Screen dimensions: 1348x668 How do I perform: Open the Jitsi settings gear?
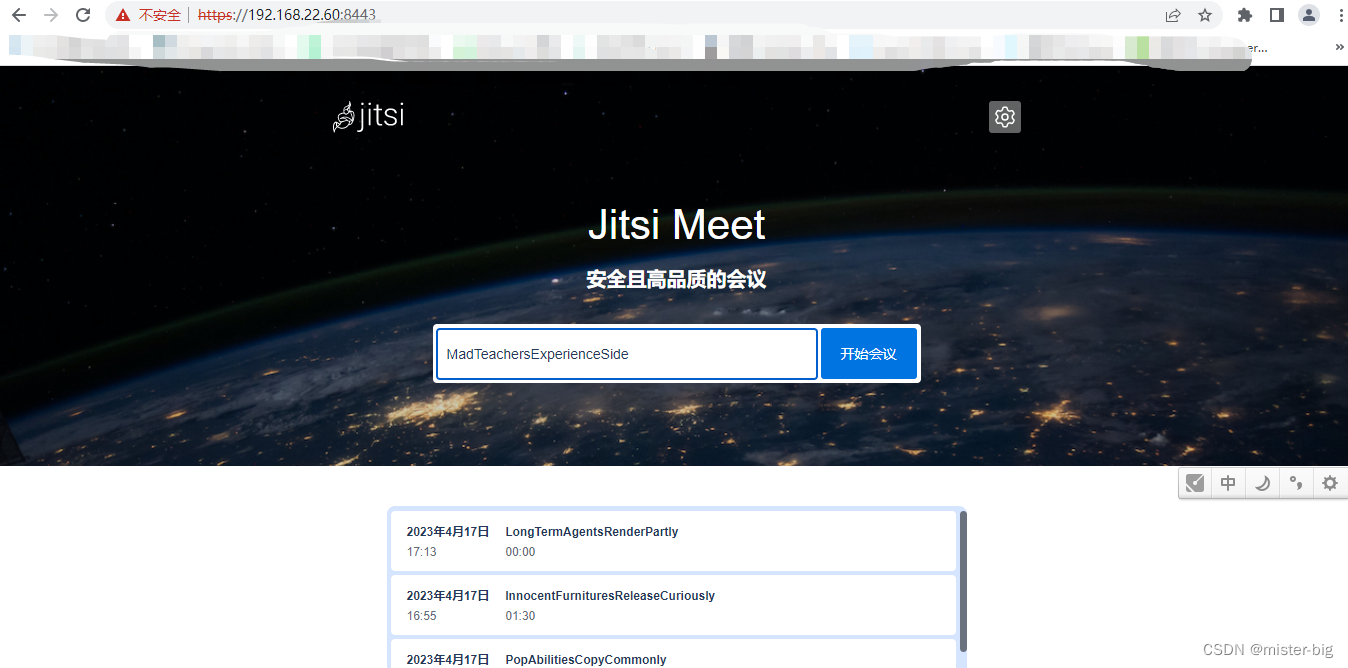tap(1004, 117)
